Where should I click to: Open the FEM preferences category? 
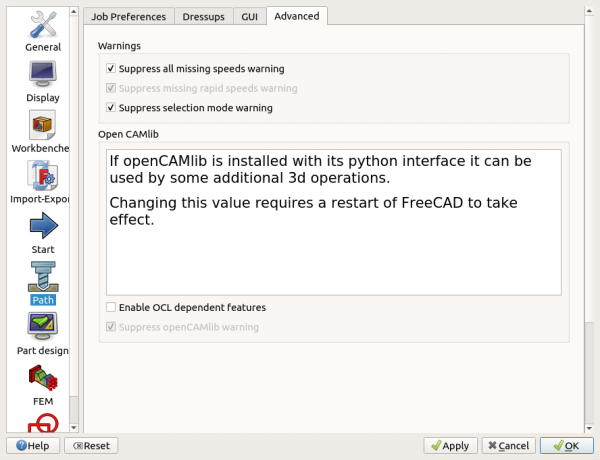[42, 385]
